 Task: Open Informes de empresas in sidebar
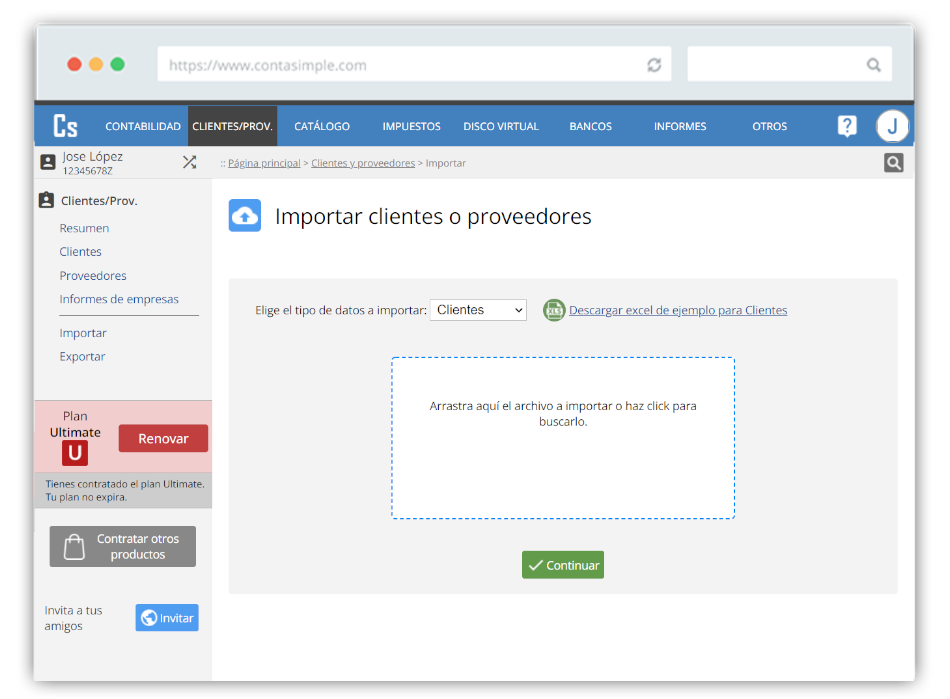click(119, 299)
